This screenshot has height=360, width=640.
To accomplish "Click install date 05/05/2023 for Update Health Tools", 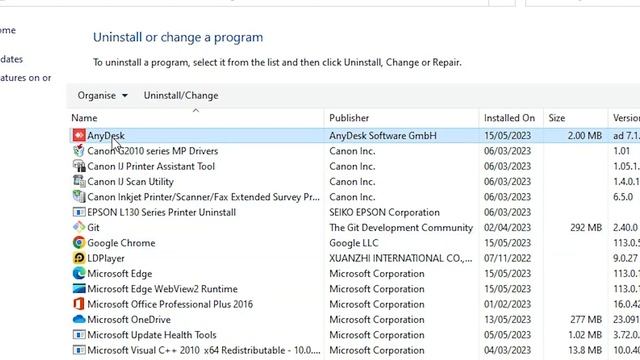I will 507,335.
